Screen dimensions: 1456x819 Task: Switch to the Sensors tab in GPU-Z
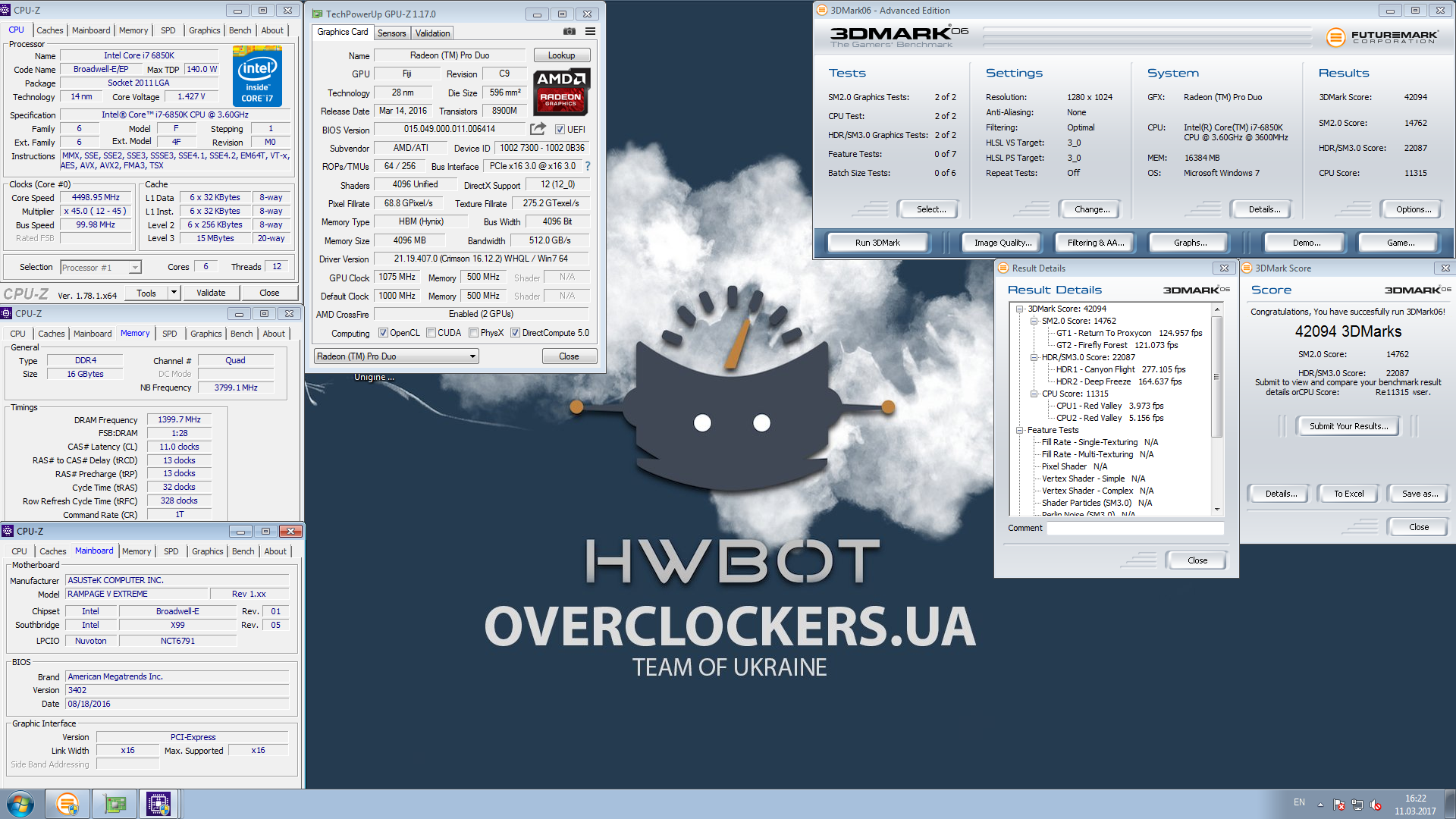pyautogui.click(x=392, y=33)
